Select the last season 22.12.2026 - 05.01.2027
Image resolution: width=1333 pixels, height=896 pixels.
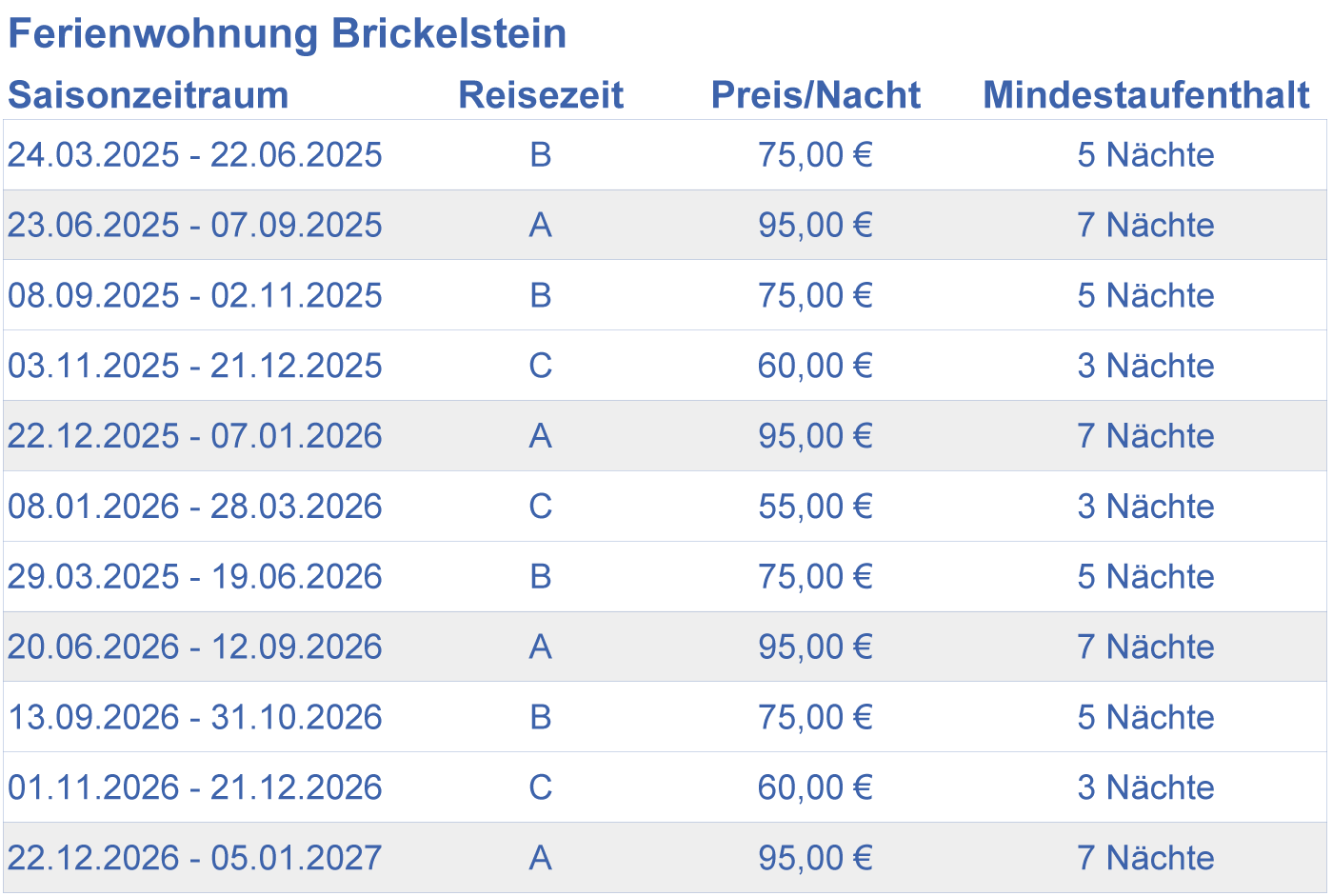[195, 858]
